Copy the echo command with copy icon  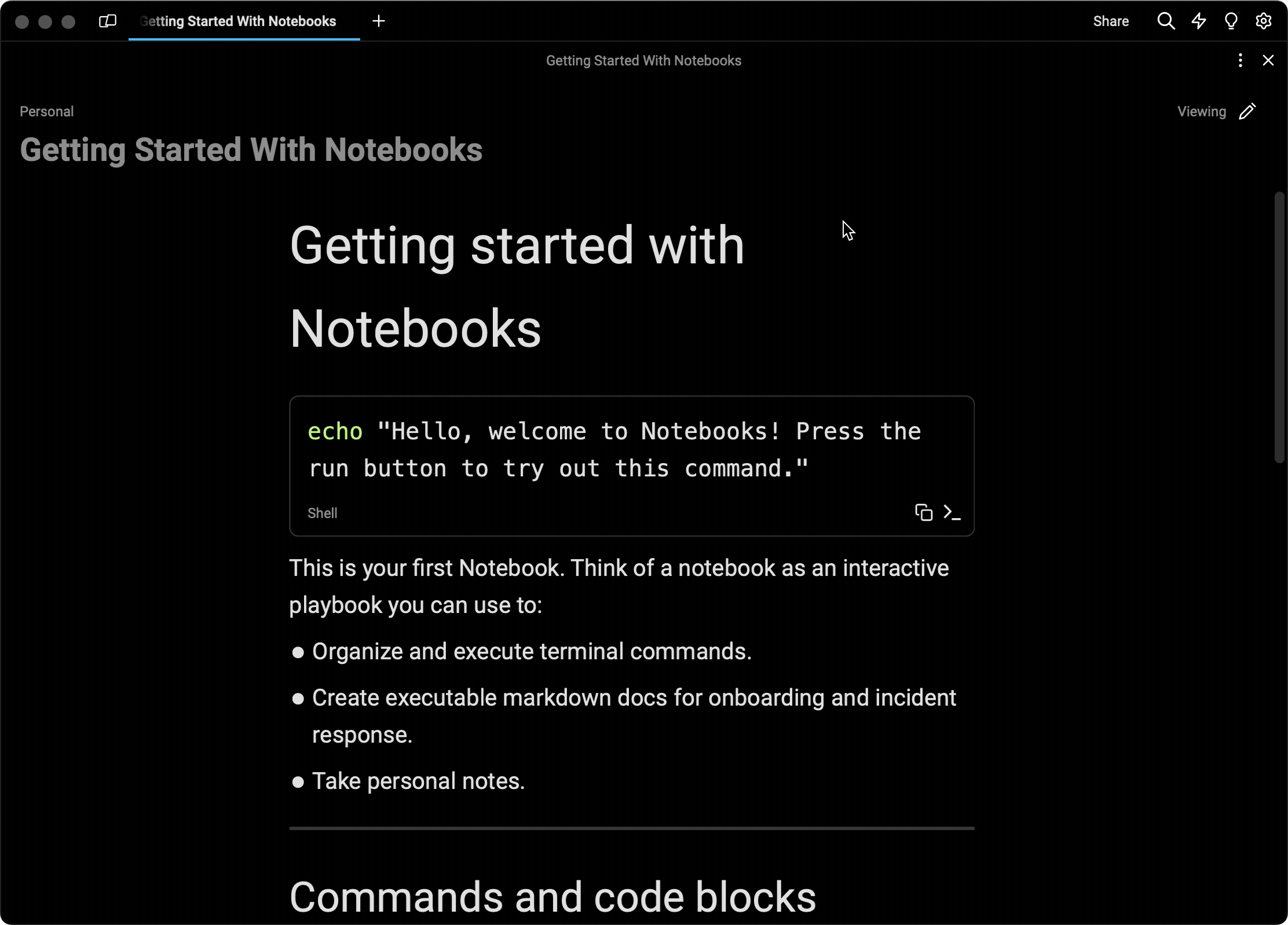(923, 513)
